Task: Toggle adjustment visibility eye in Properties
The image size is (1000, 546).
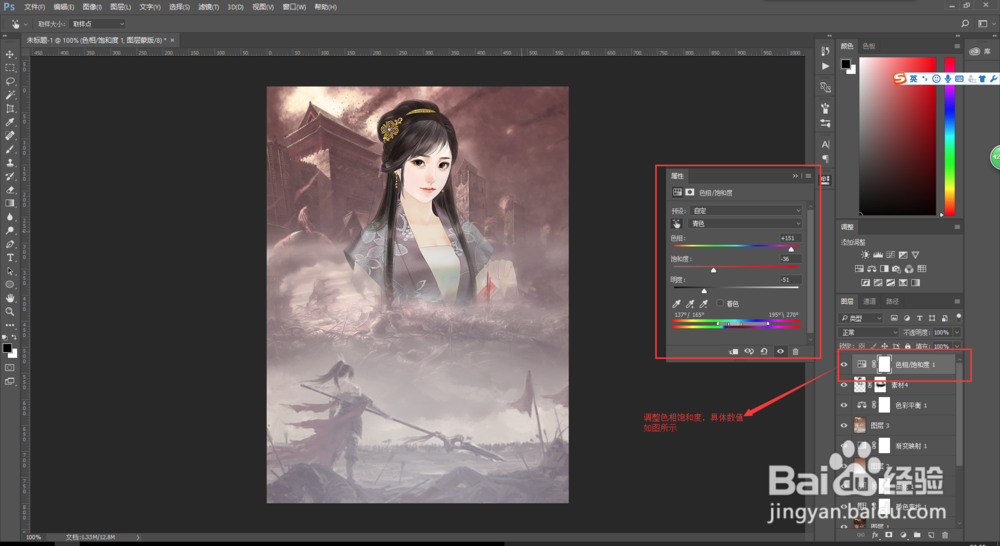Action: pyautogui.click(x=780, y=351)
